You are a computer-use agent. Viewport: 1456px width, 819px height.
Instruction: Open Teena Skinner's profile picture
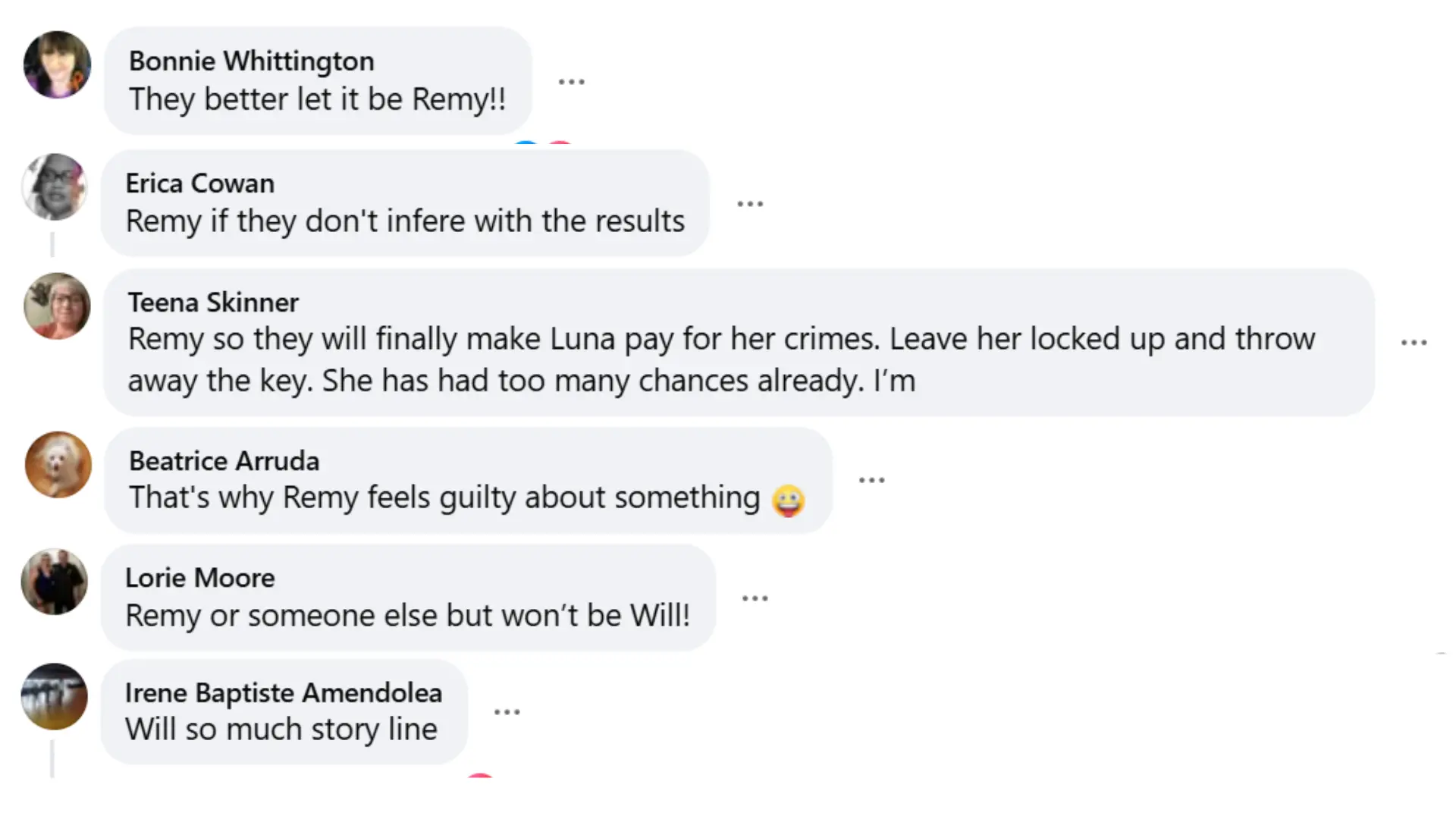point(57,306)
